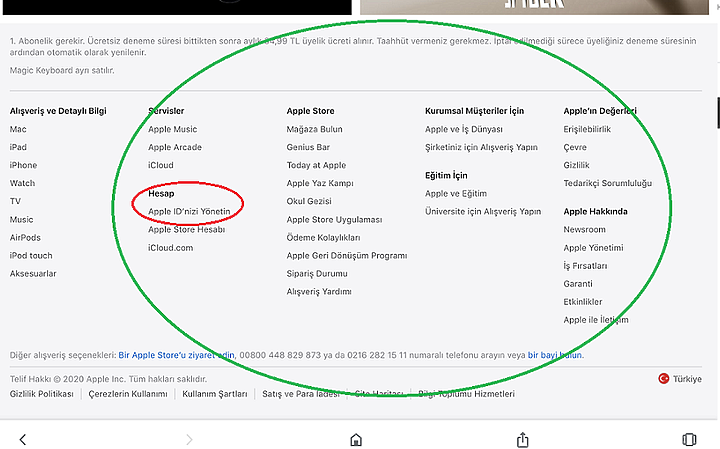
Task: Open the home icon in bottom bar
Action: 356,439
